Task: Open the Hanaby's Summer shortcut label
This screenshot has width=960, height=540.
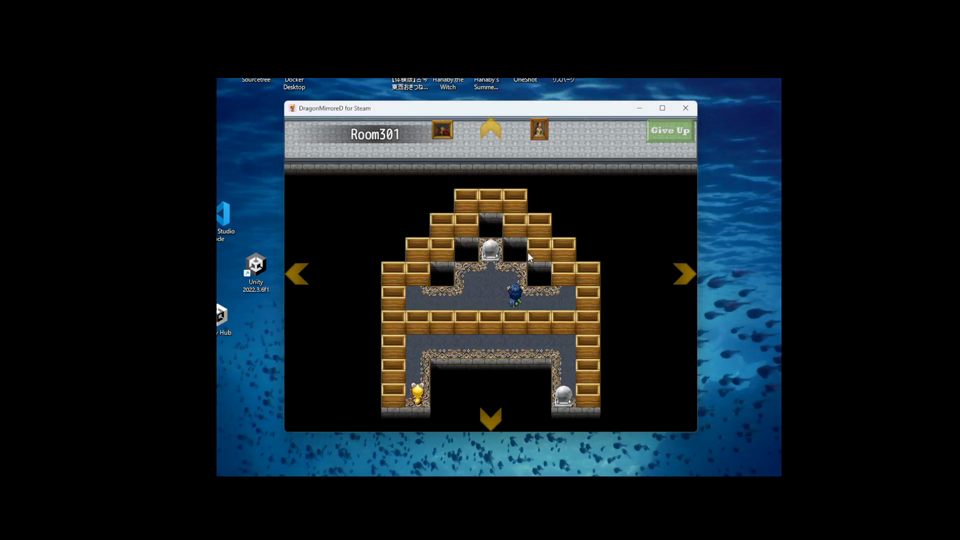Action: [x=486, y=84]
